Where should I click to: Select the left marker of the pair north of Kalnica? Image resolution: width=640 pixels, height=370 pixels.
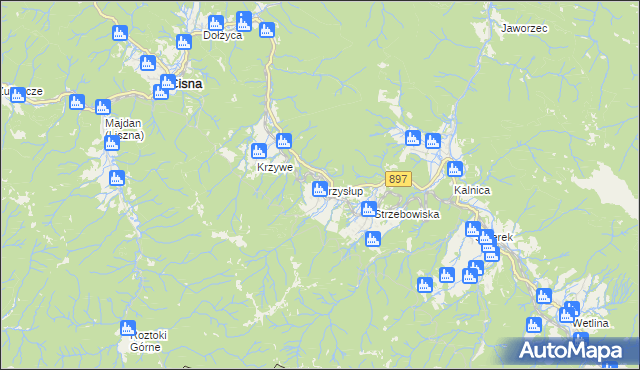point(413,137)
